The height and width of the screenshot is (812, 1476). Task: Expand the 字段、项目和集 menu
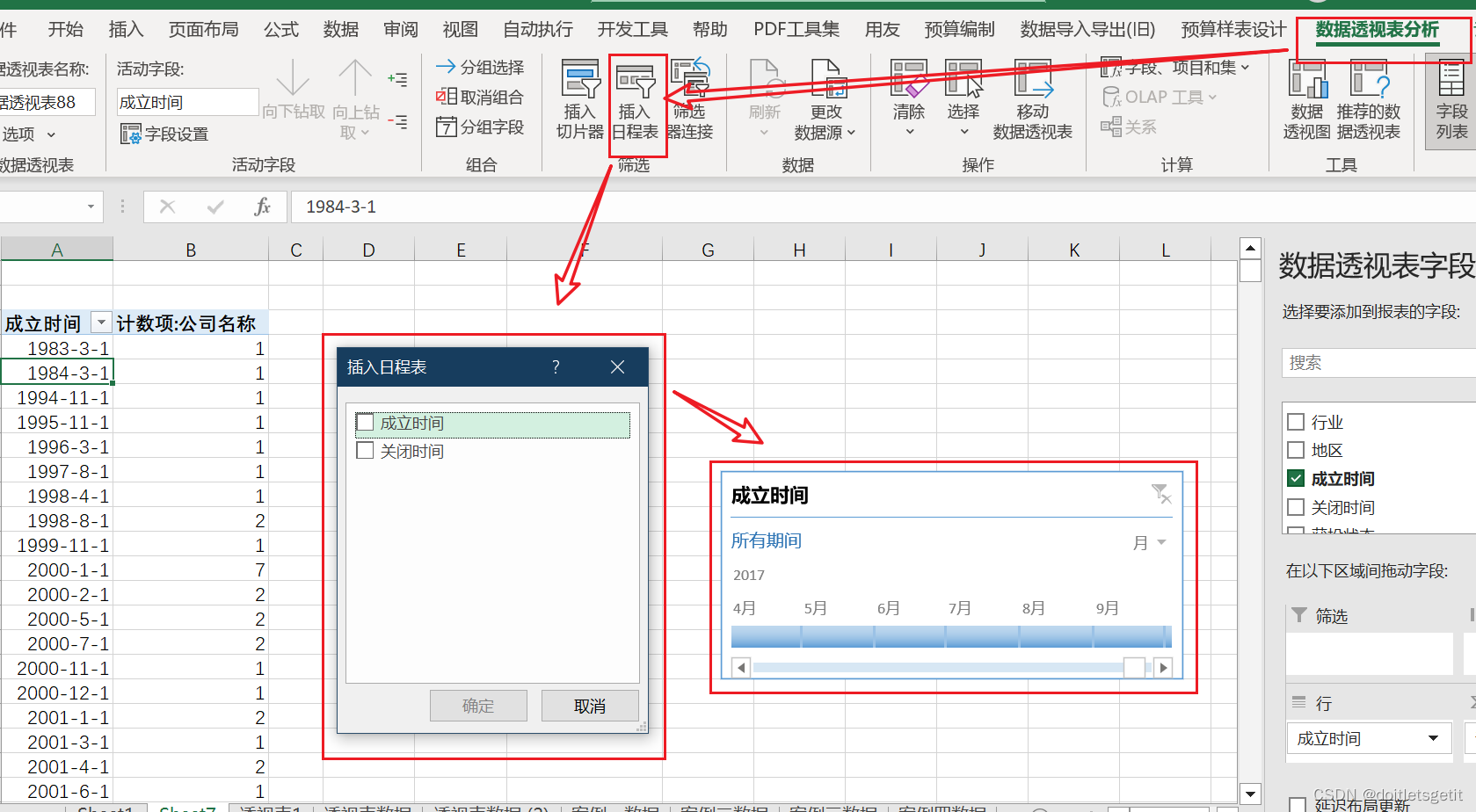click(1175, 67)
